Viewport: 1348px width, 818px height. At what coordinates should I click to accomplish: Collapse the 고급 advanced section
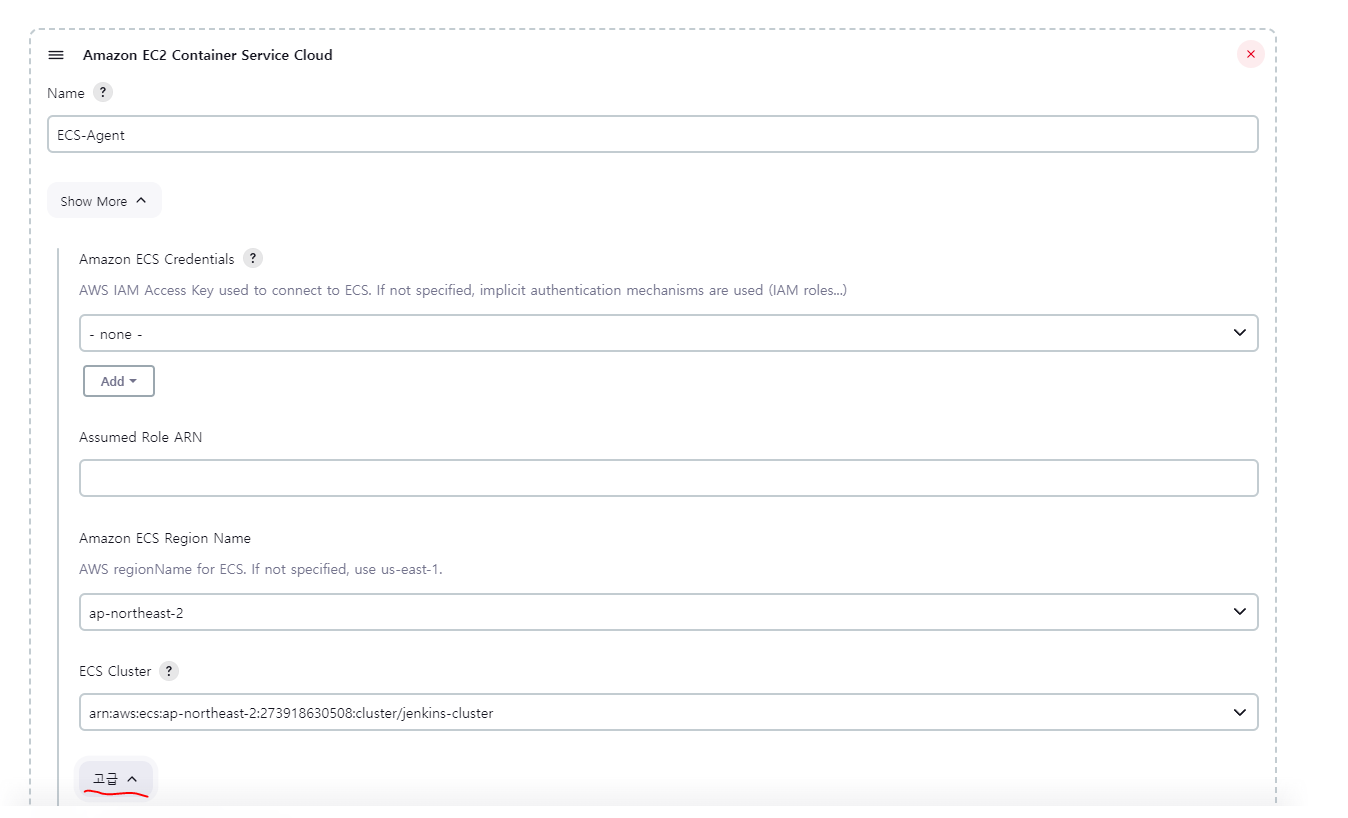click(x=116, y=778)
